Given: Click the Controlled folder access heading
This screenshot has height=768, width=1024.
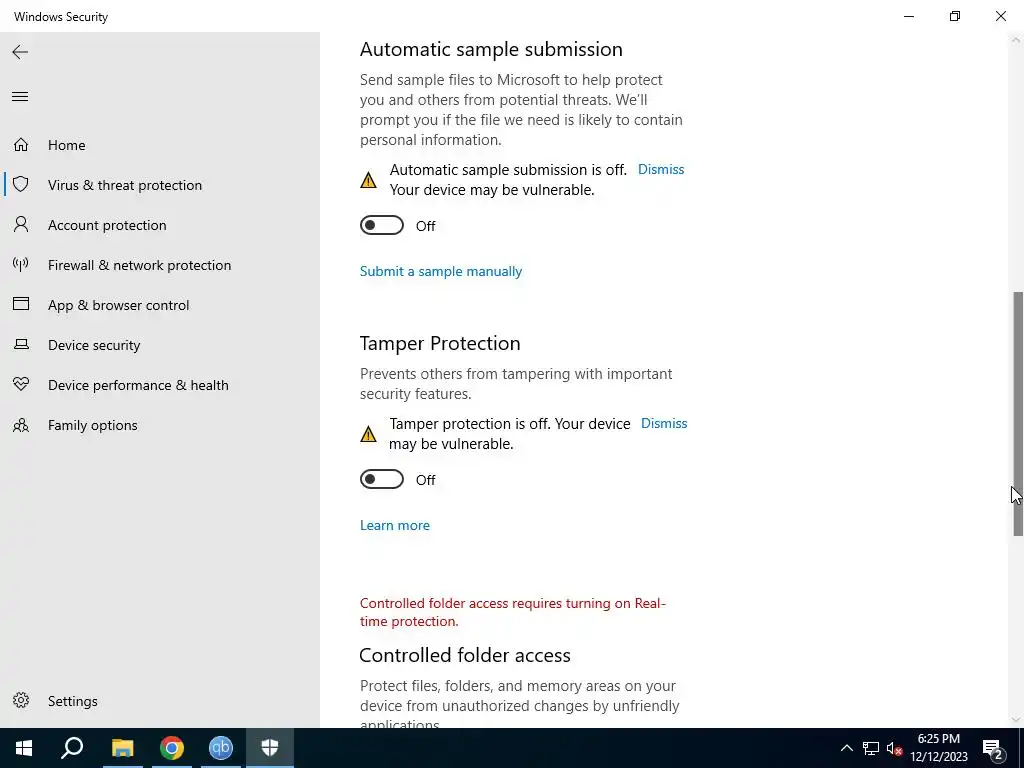Looking at the screenshot, I should (x=465, y=655).
